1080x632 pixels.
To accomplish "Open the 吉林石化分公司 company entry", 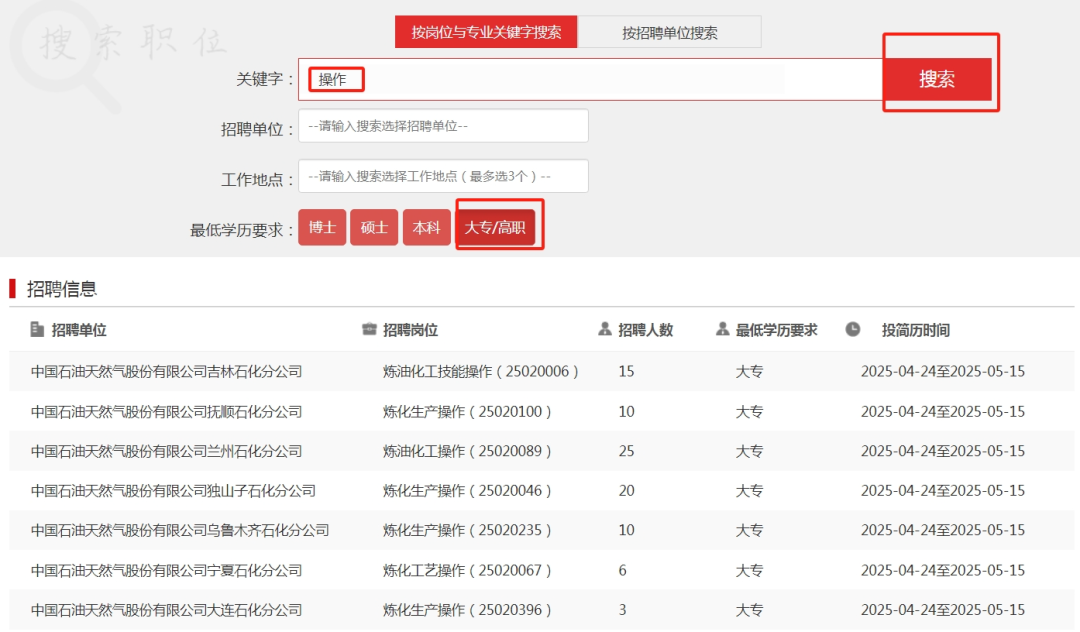I will coord(166,371).
